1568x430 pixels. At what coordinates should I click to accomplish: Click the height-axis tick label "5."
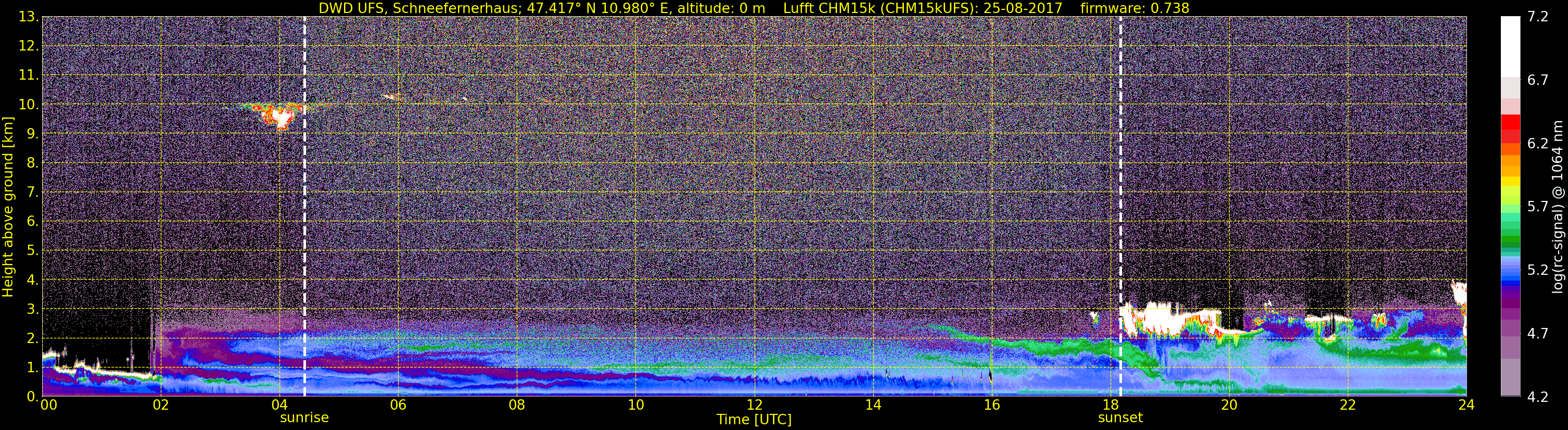click(x=32, y=250)
